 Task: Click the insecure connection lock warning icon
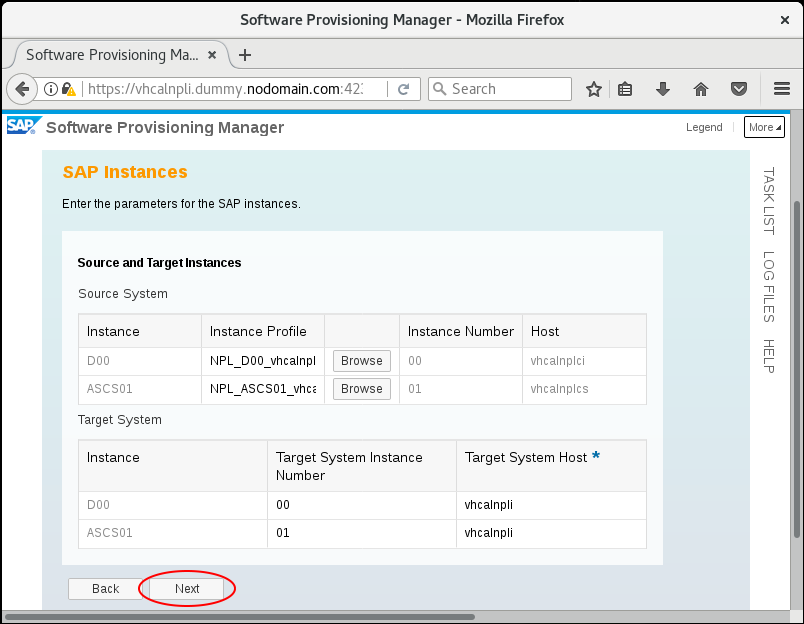(x=68, y=89)
